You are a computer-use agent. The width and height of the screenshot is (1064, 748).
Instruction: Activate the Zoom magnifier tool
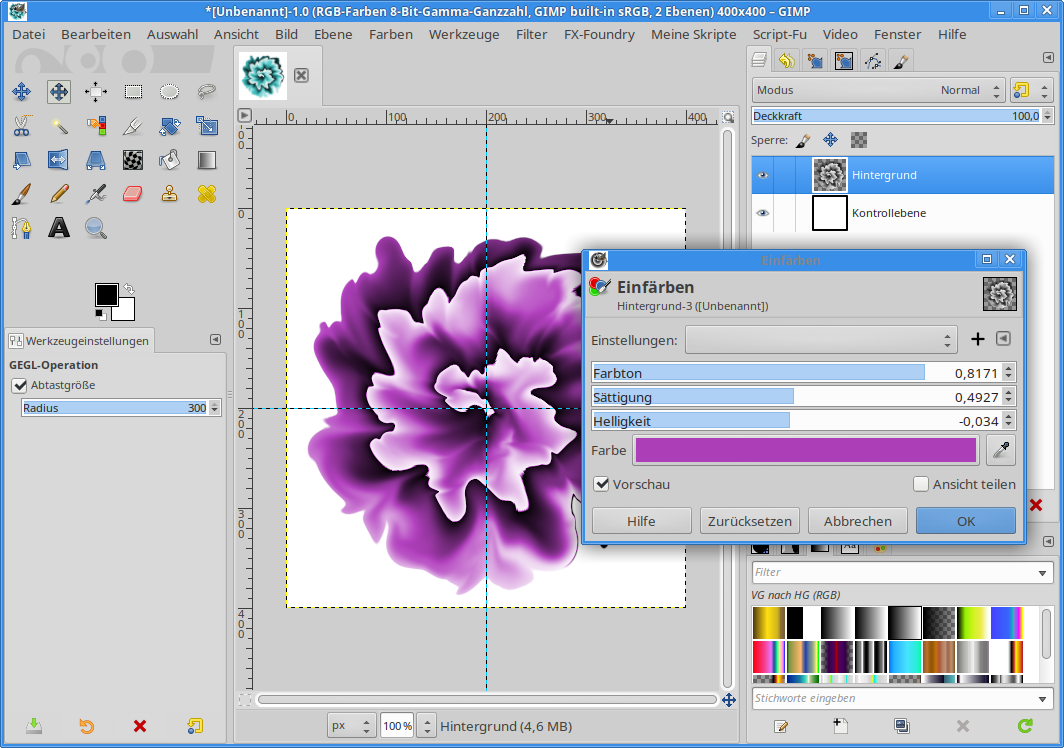[x=96, y=228]
